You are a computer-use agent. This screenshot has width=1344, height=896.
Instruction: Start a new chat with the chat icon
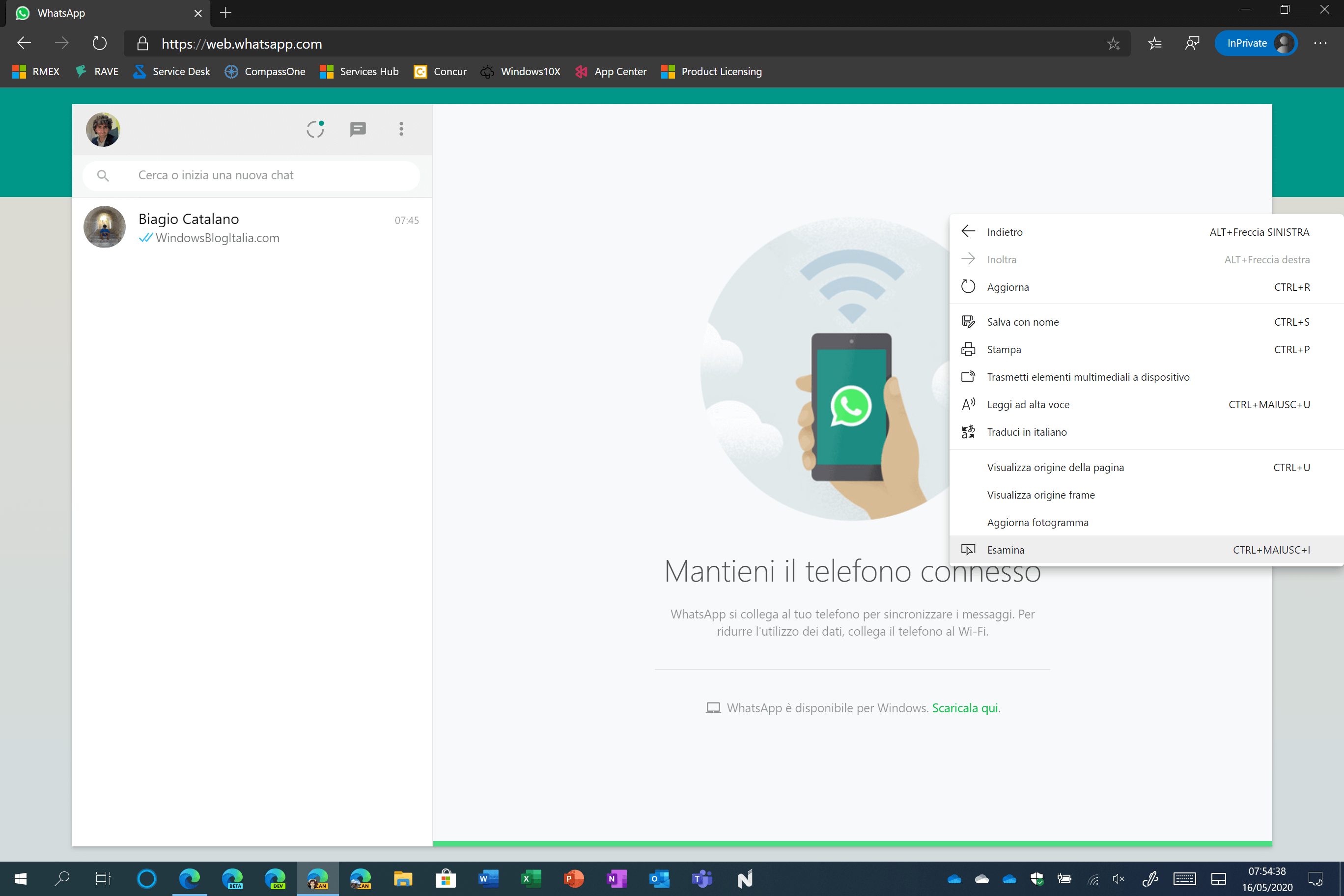[358, 129]
